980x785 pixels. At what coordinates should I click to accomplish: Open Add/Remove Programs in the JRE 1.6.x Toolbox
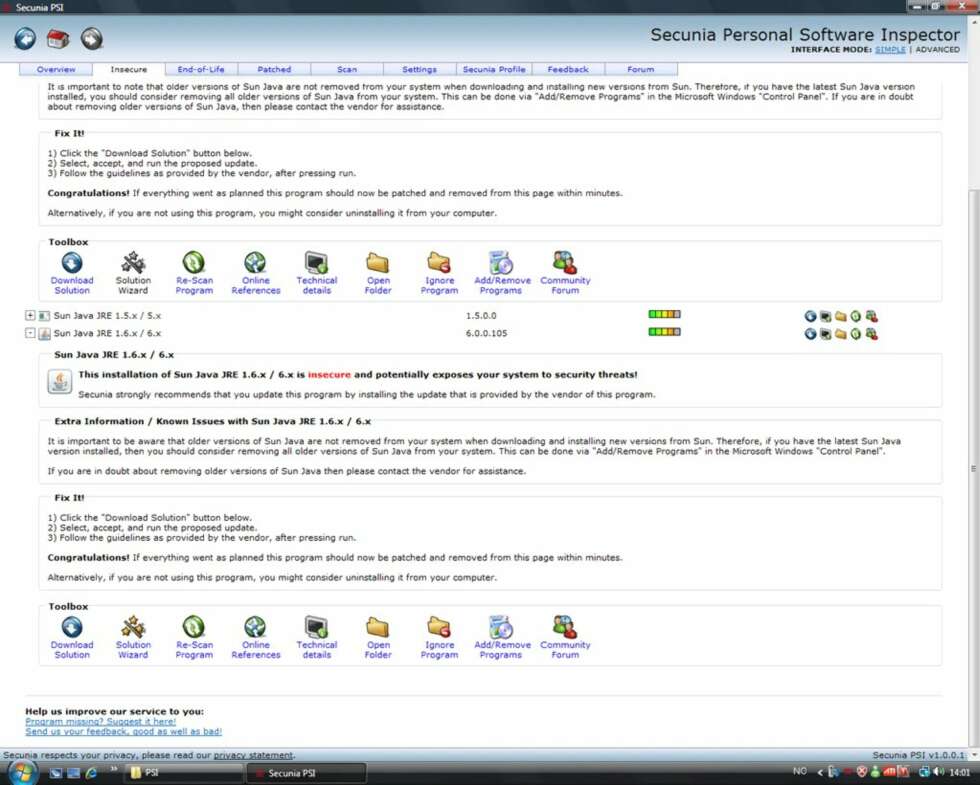(x=501, y=638)
